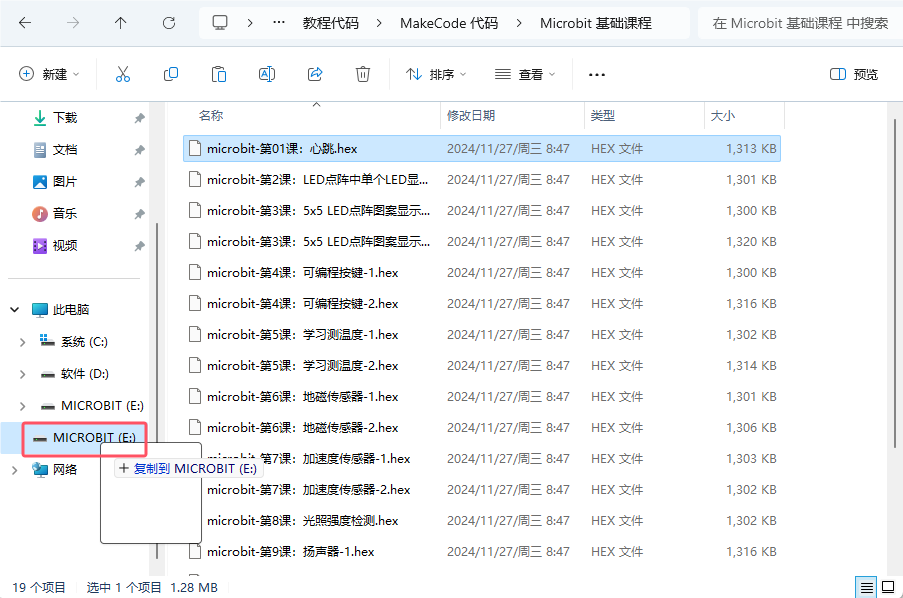This screenshot has width=903, height=598.
Task: Open the 查看 view dropdown
Action: coord(525,74)
